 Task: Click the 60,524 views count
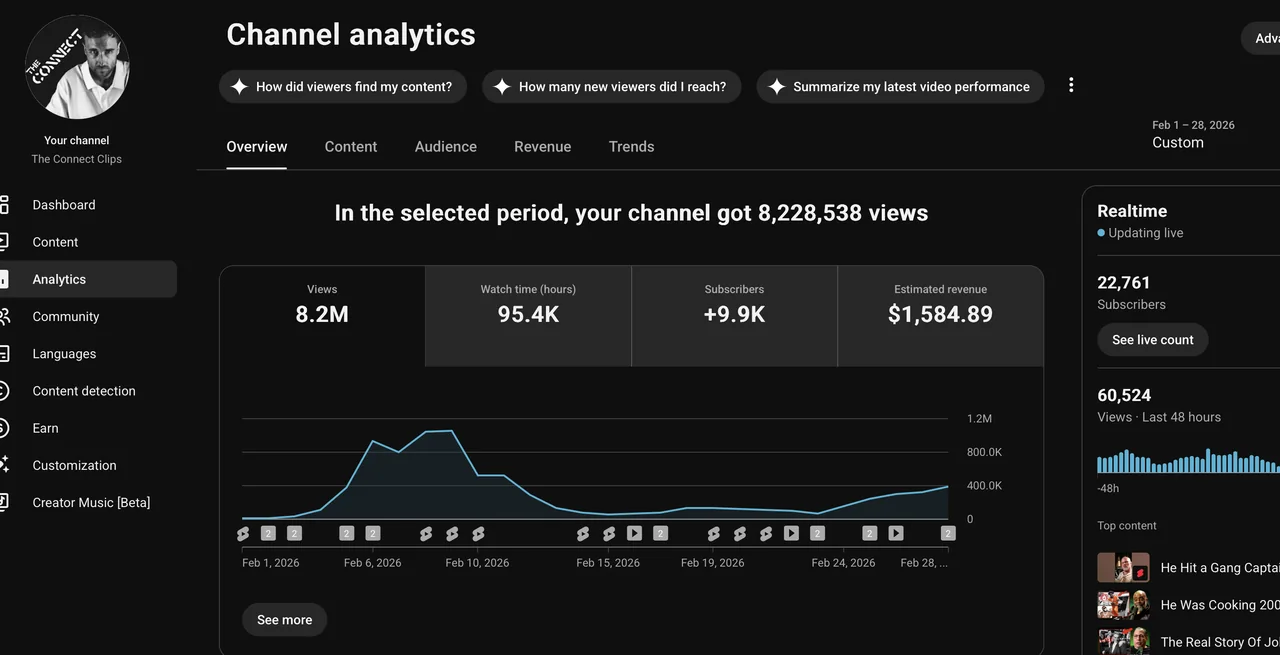[x=1124, y=396]
